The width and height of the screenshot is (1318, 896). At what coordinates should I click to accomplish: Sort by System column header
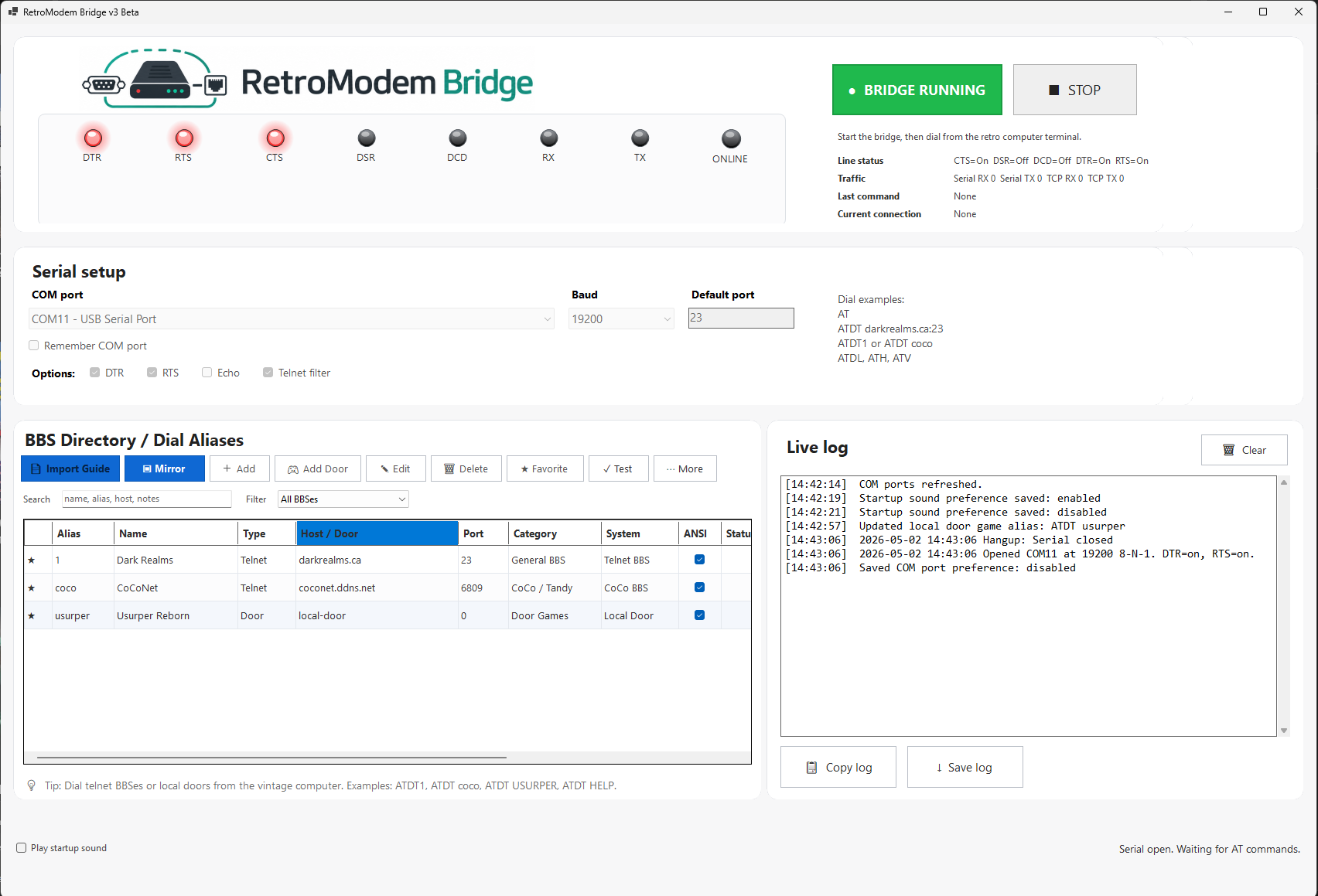point(640,533)
